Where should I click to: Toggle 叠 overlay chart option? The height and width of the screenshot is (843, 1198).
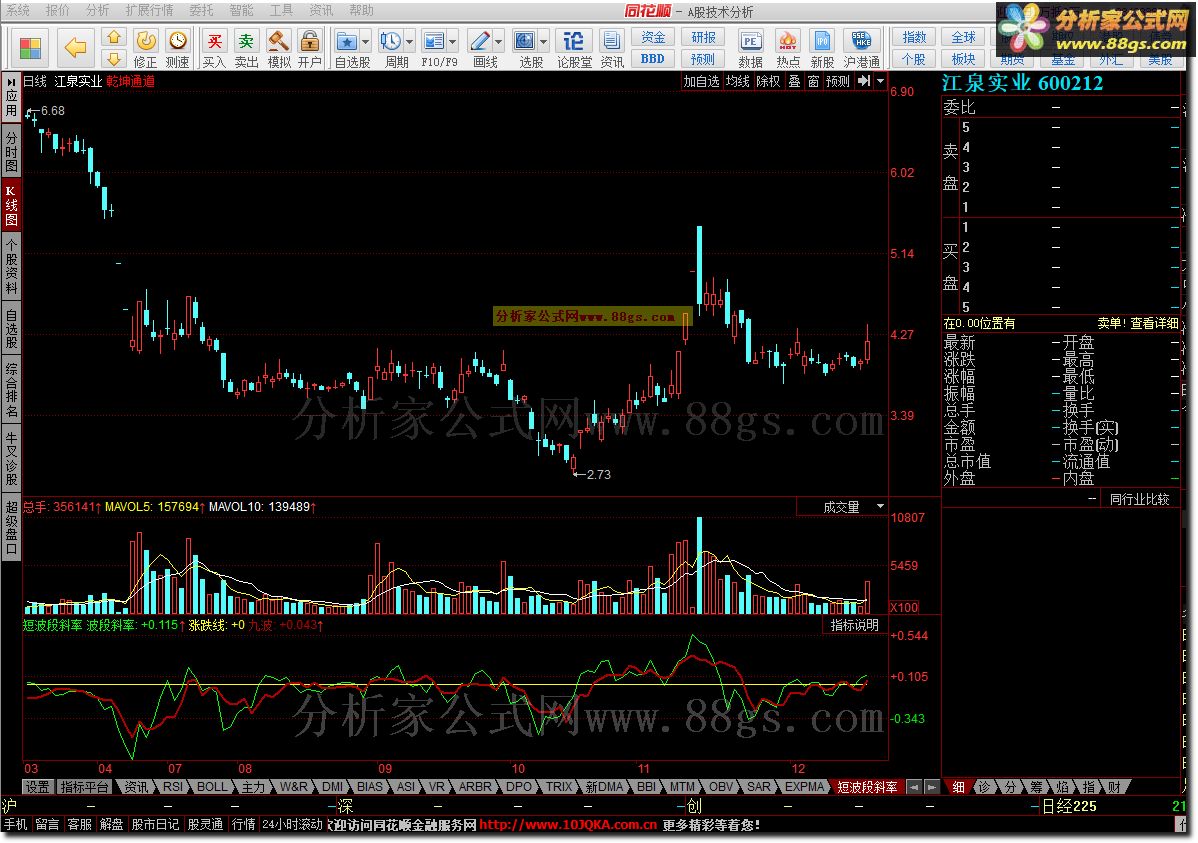[795, 81]
